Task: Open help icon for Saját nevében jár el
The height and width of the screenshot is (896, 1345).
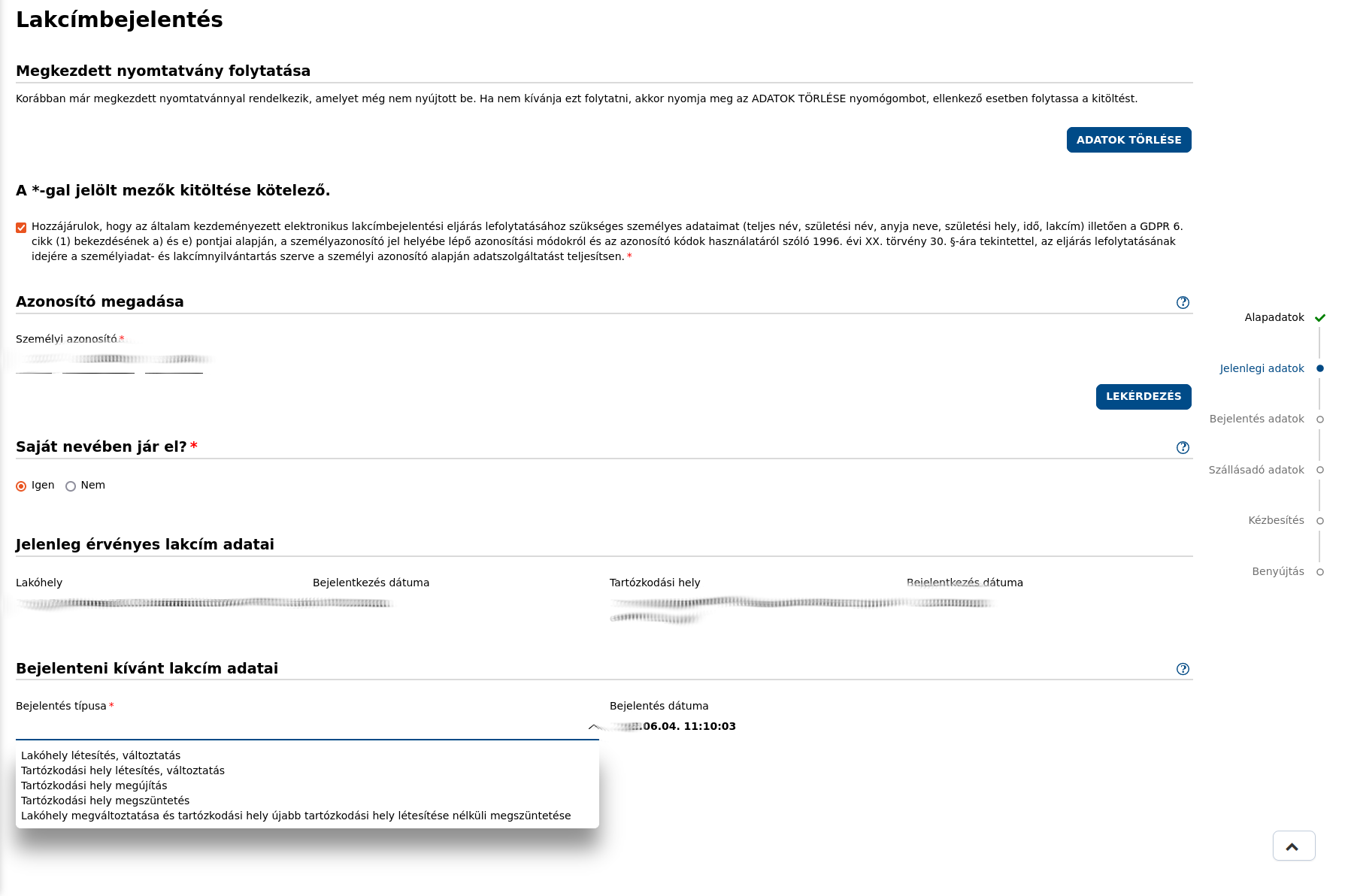Action: point(1183,447)
